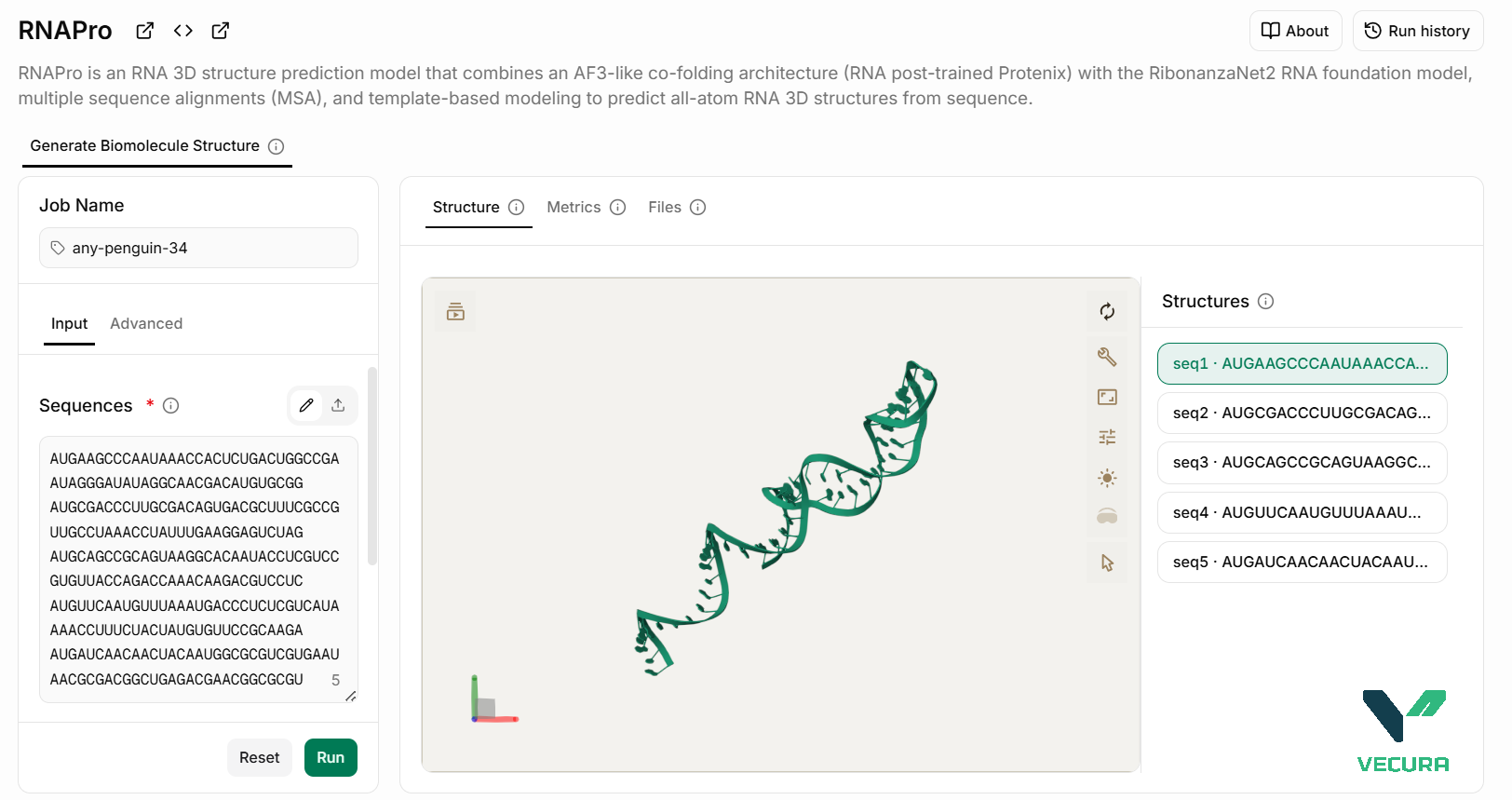Click the reset camera rotation icon

(1107, 311)
